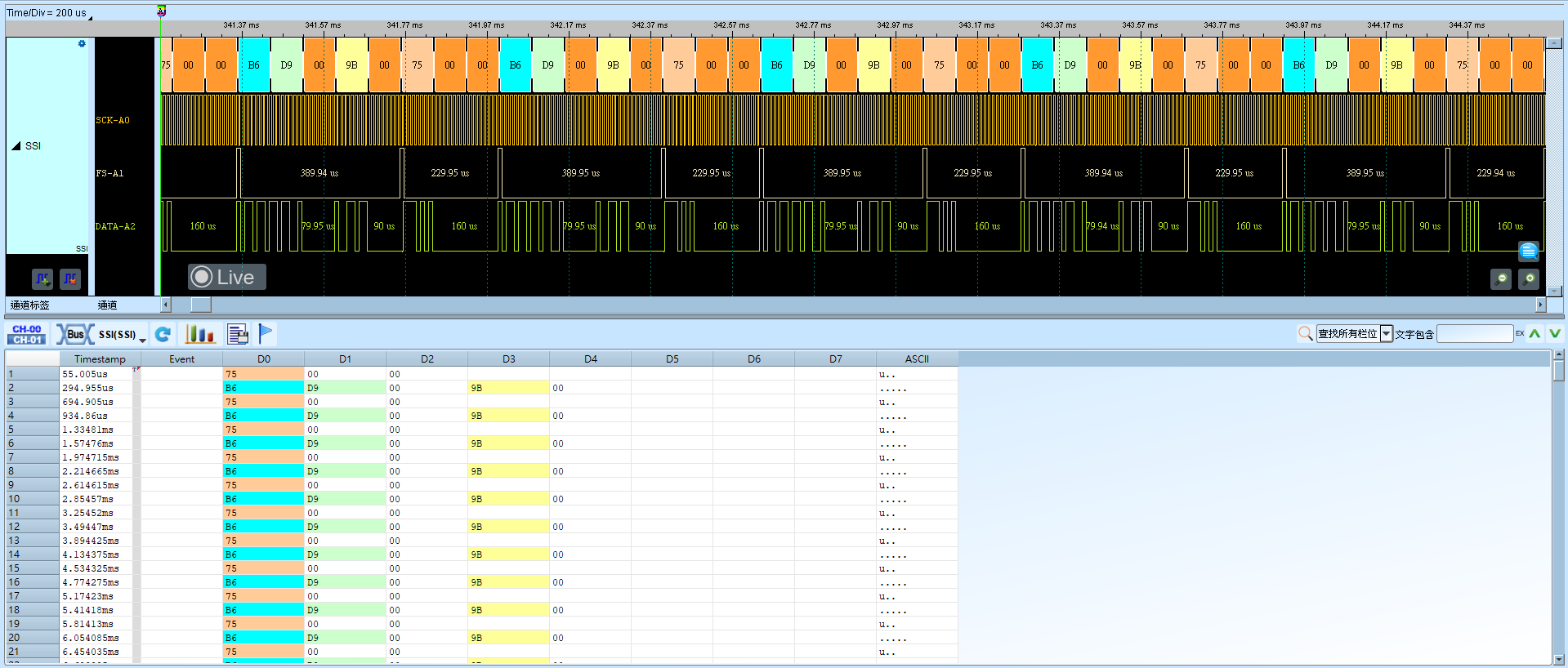Image resolution: width=1568 pixels, height=668 pixels.
Task: Select row number 17 header
Action: (x=32, y=596)
